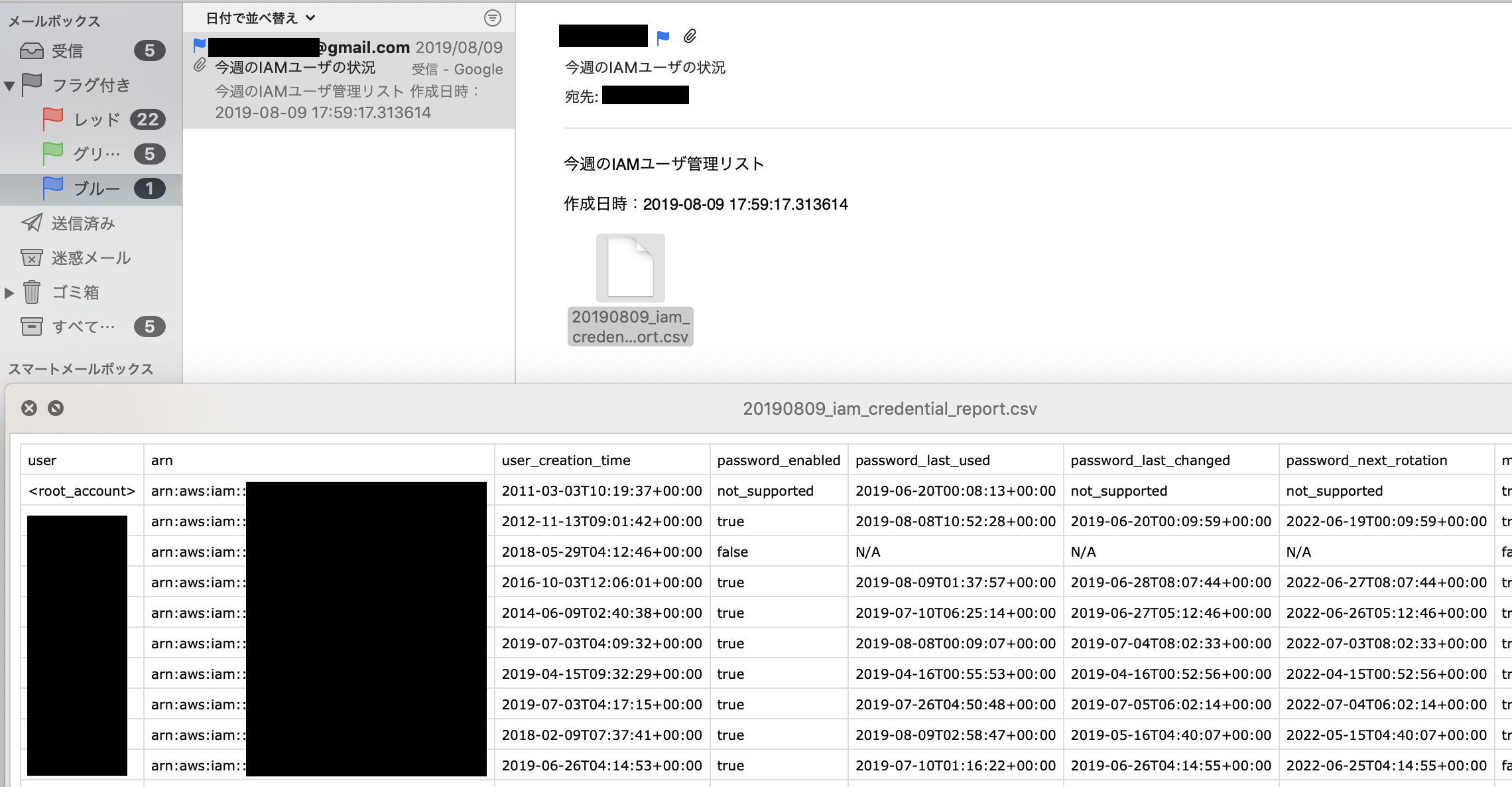Click the filter icon in the message list

coord(492,18)
